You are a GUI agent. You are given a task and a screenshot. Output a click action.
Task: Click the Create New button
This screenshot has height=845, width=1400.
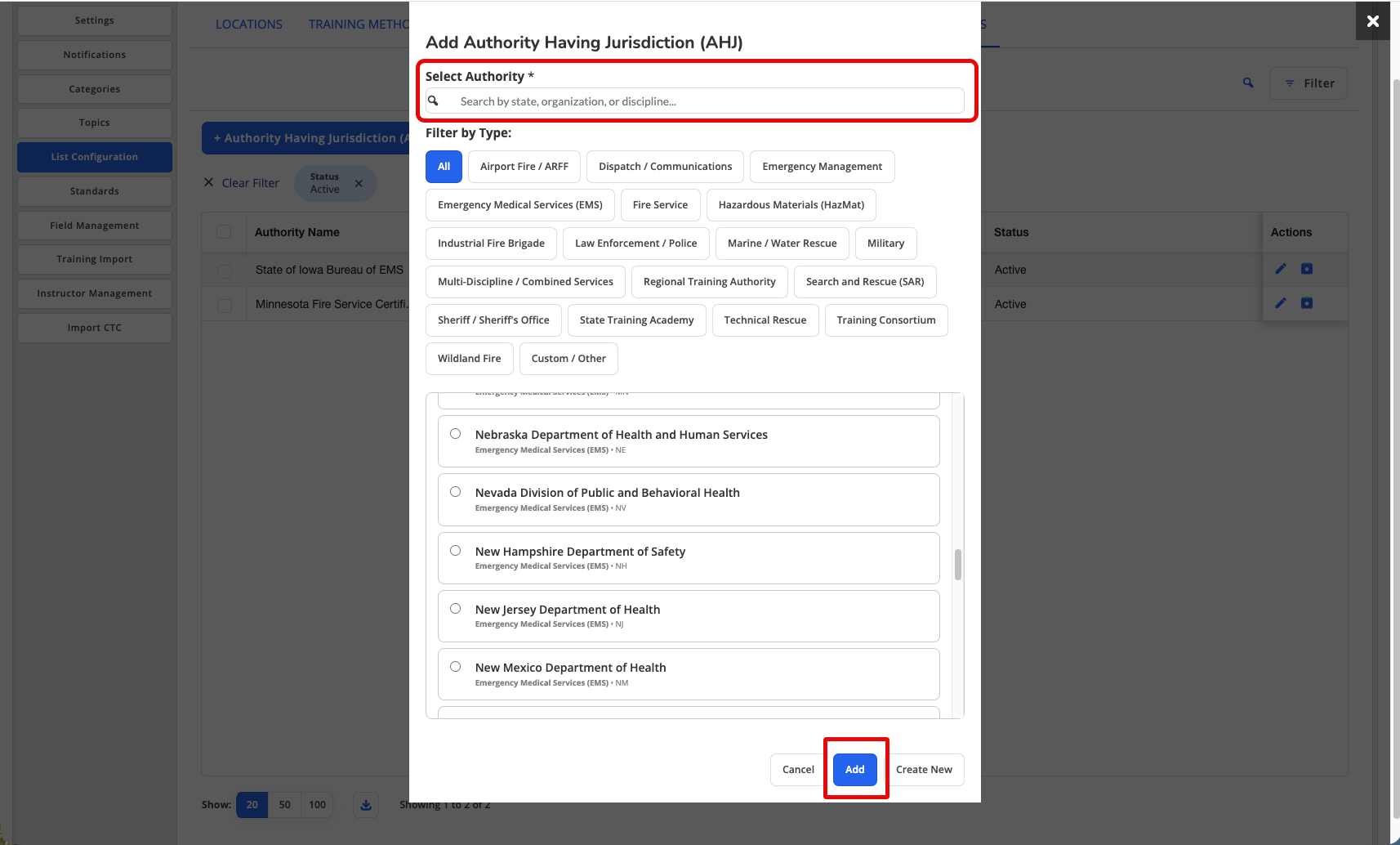(924, 769)
